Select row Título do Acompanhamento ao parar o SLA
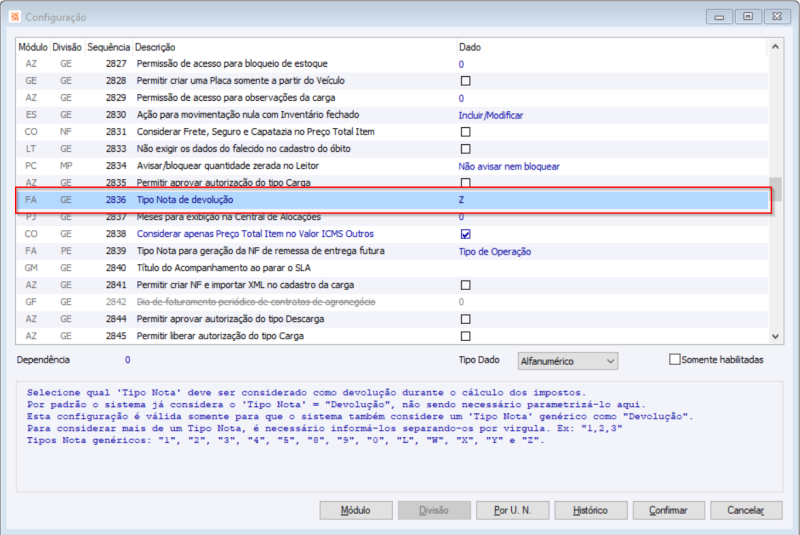 pos(392,268)
